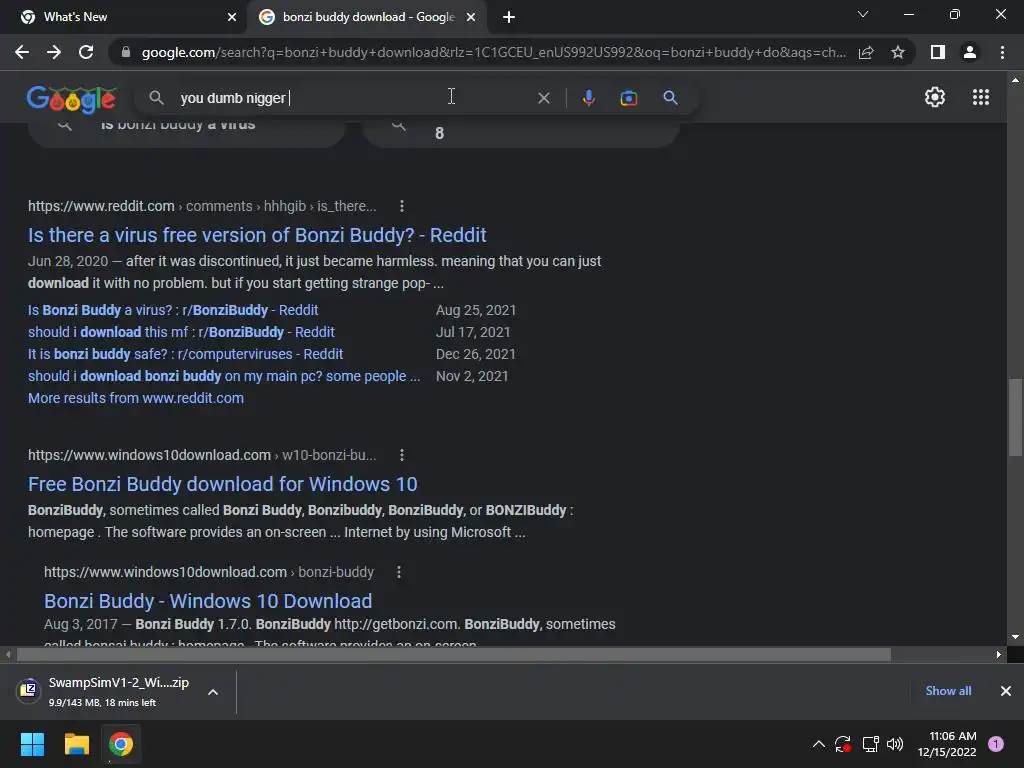Search by image with camera icon
The height and width of the screenshot is (768, 1024).
[628, 98]
